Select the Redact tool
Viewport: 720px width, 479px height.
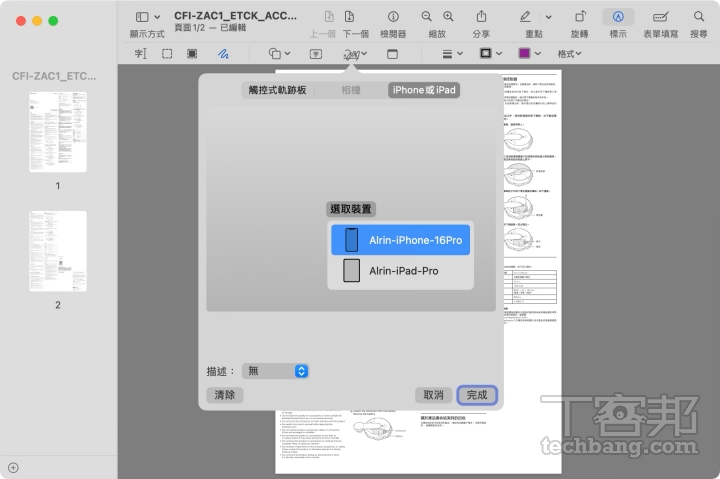(192, 54)
